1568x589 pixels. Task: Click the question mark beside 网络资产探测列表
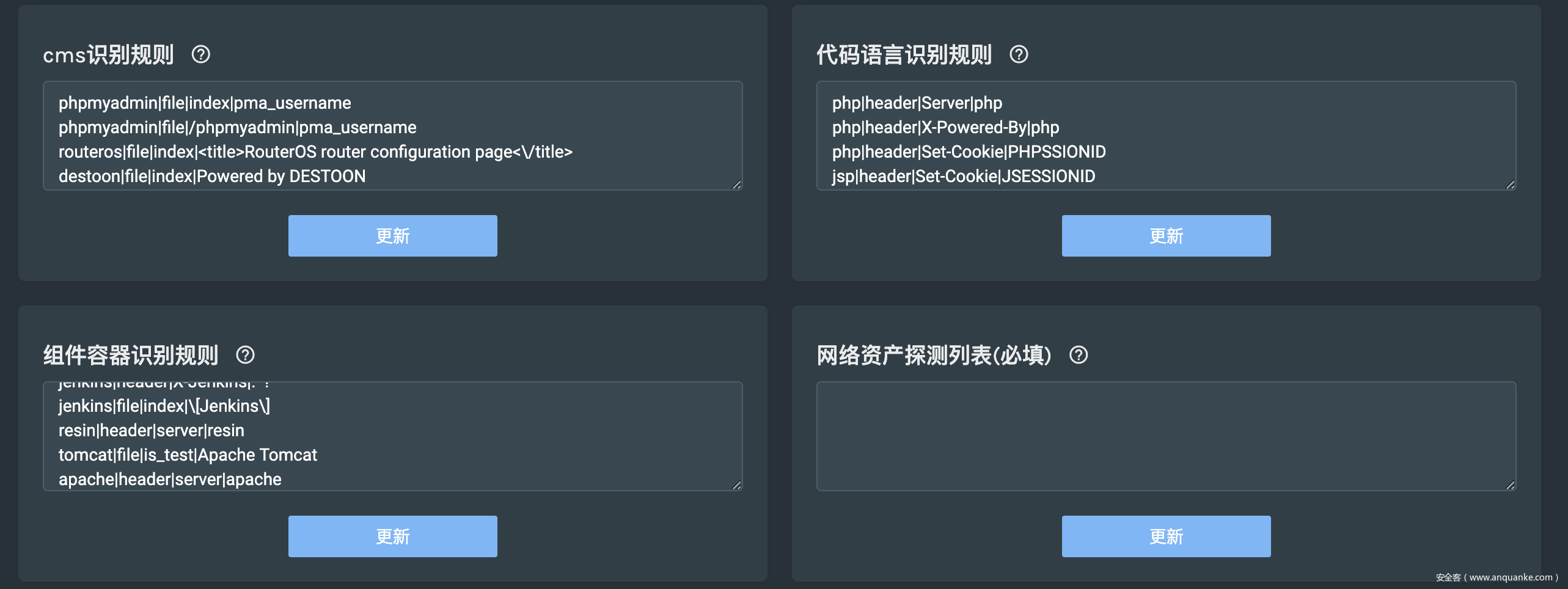pyautogui.click(x=1079, y=355)
